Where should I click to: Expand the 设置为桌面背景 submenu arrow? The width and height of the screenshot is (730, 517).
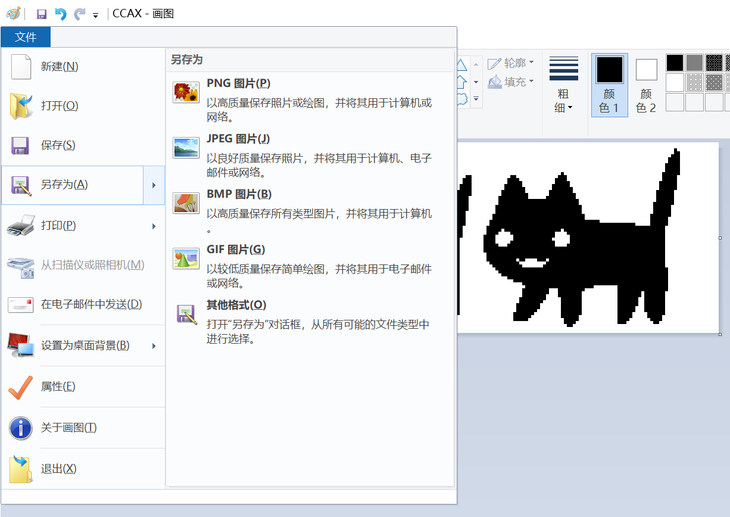(x=154, y=346)
